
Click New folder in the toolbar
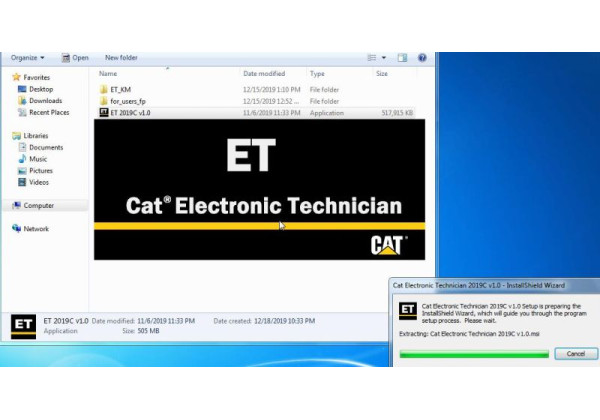(x=121, y=57)
